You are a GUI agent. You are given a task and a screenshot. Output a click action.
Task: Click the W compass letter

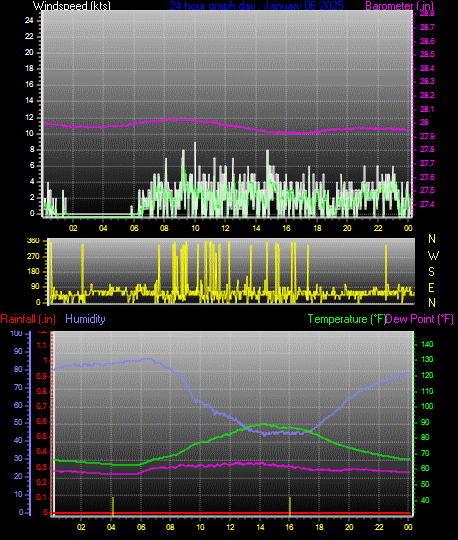[x=433, y=256]
